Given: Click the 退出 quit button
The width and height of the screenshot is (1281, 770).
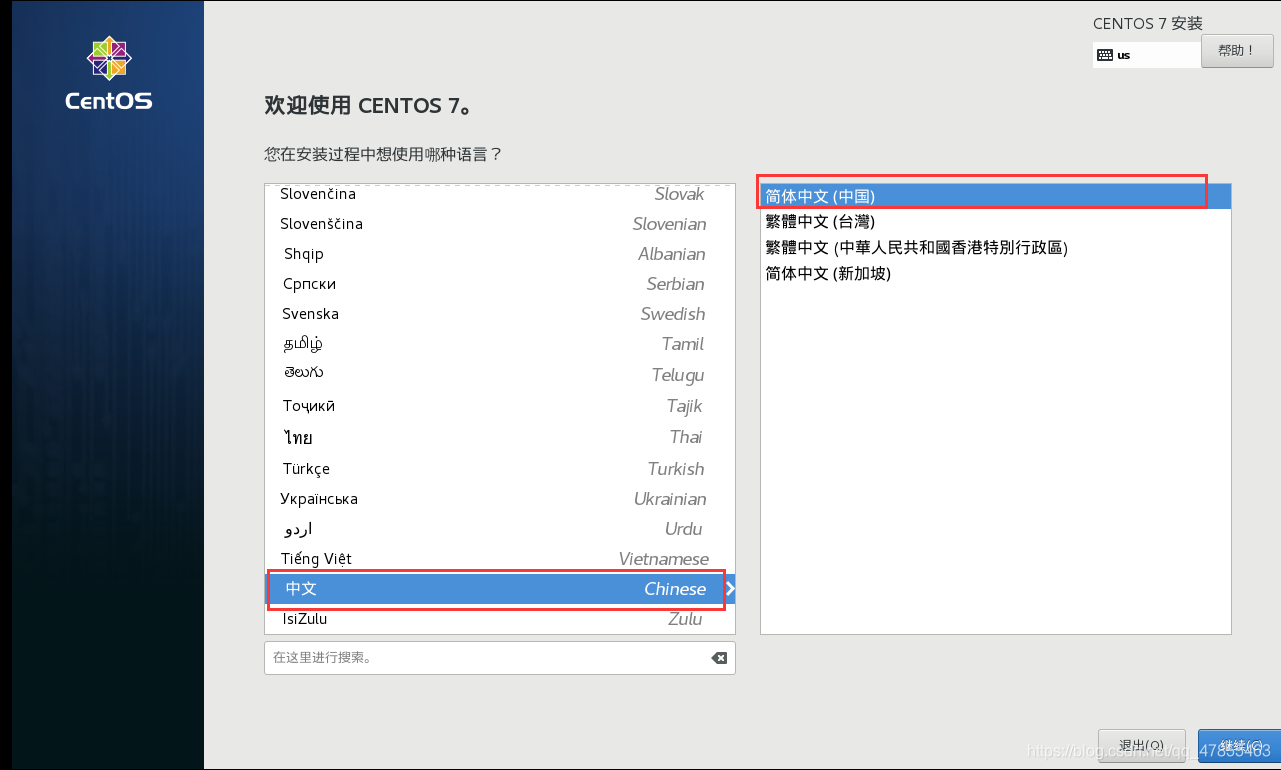Looking at the screenshot, I should (x=1142, y=745).
